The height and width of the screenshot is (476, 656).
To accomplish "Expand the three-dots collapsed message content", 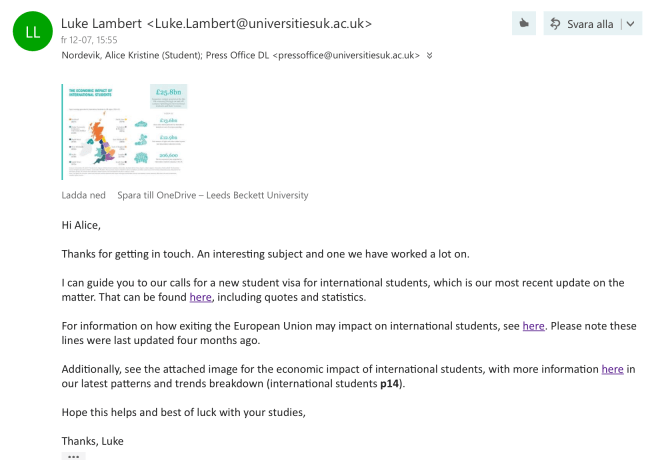I will [x=73, y=457].
